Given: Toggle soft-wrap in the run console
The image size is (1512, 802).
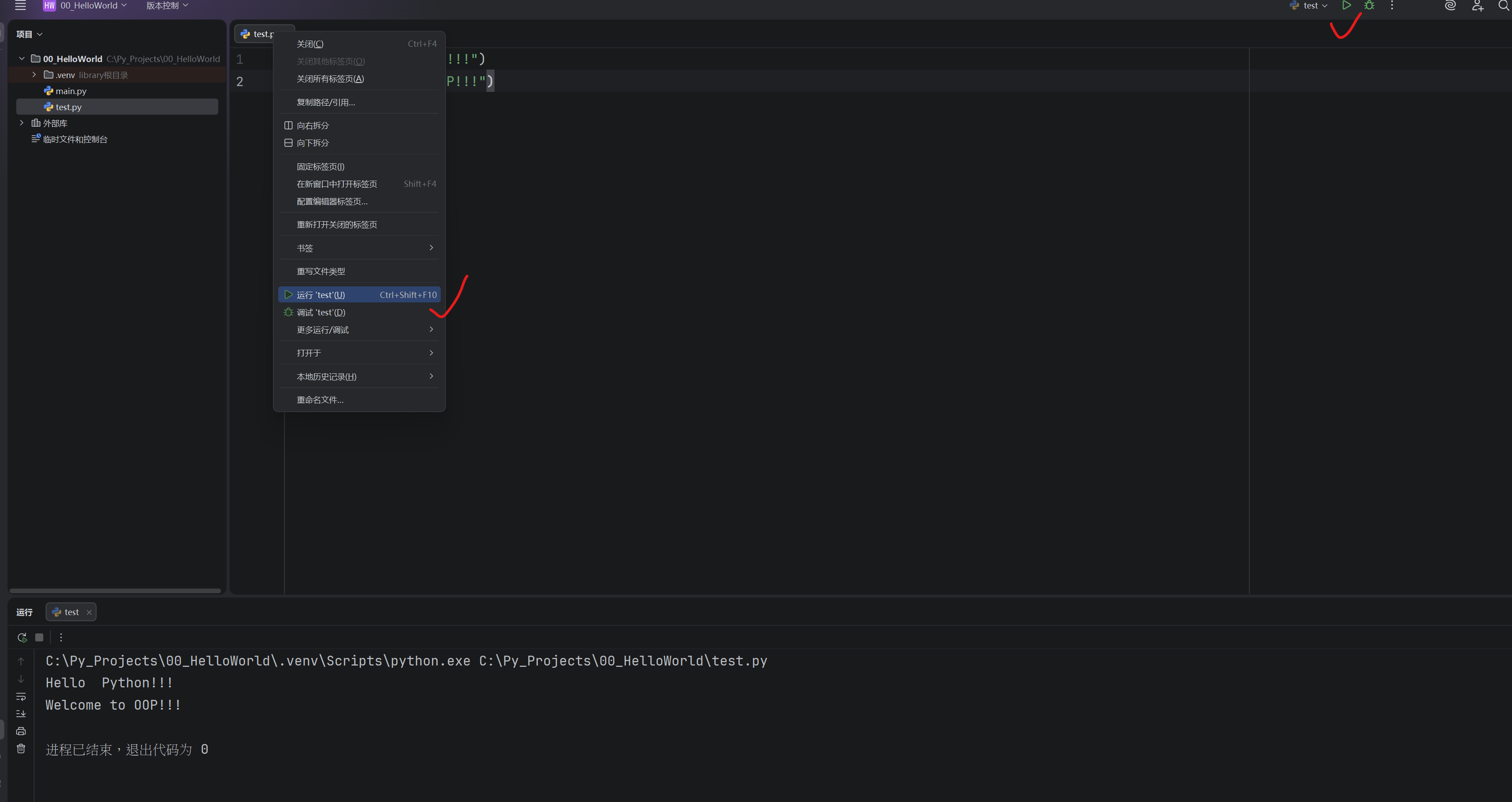Looking at the screenshot, I should pos(21,696).
